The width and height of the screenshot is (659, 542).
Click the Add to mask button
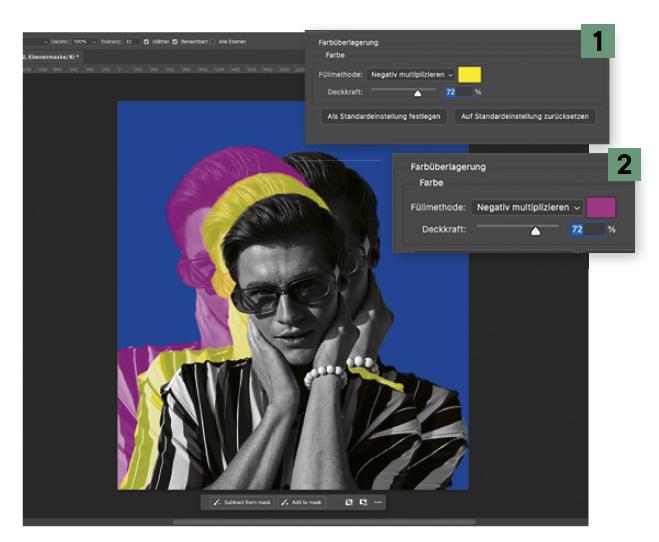coord(302,502)
